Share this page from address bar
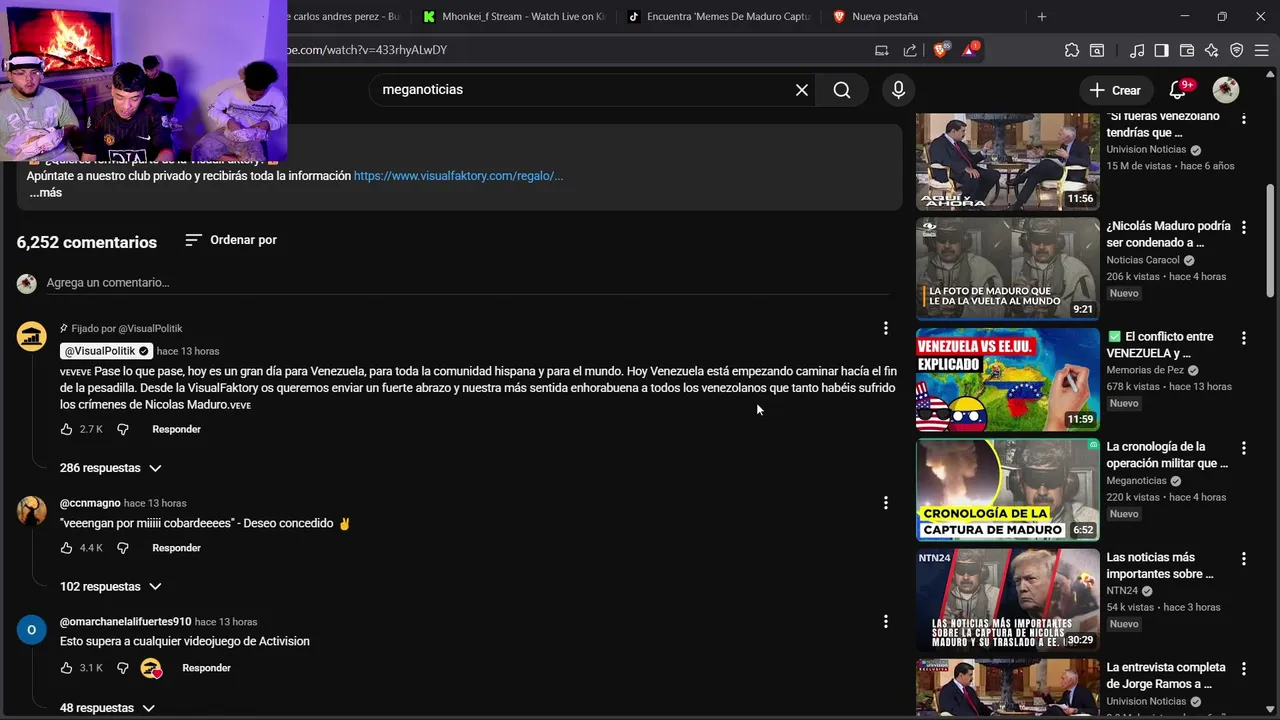The image size is (1280, 720). (x=910, y=50)
